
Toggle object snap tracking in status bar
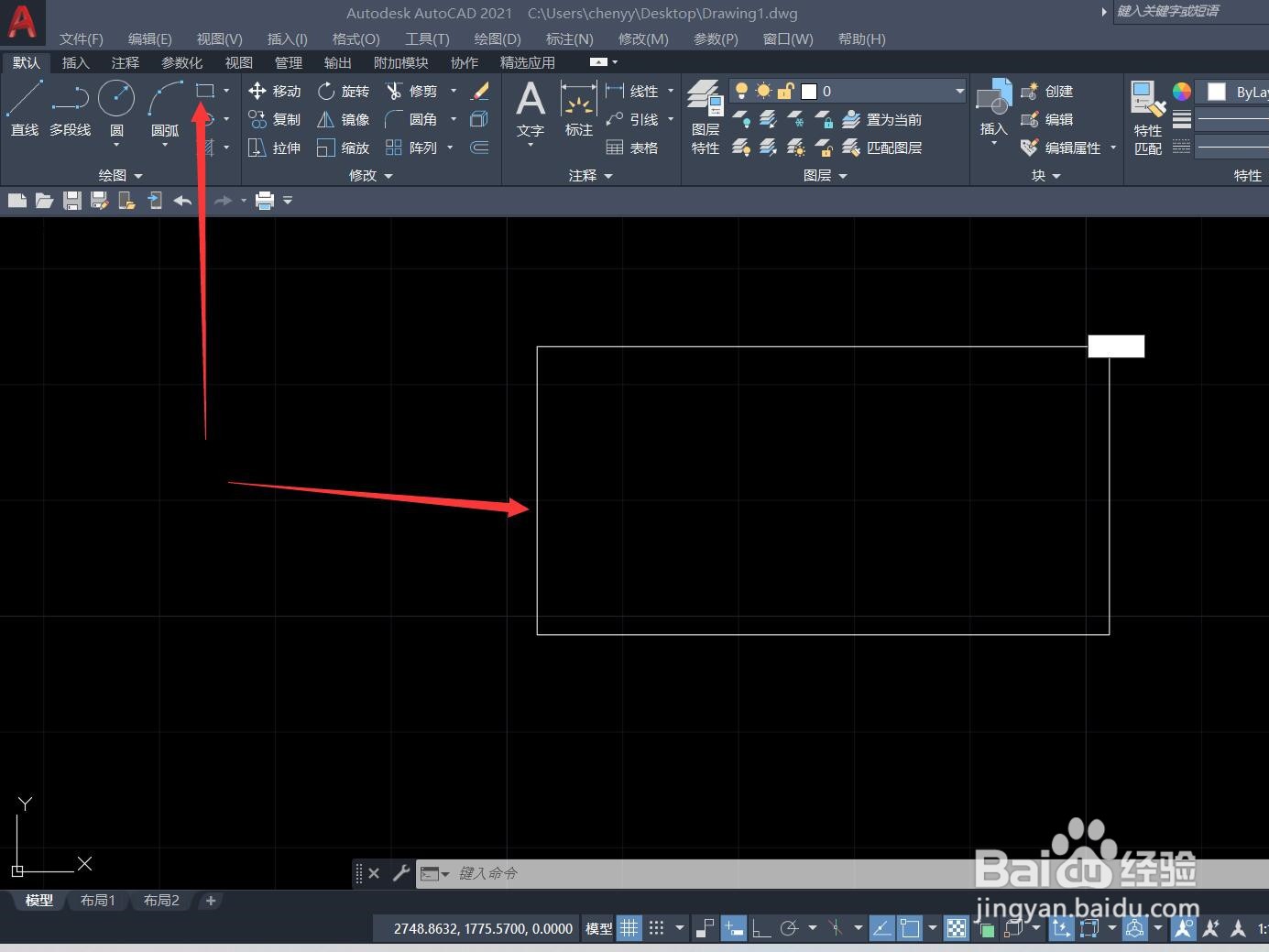point(881,928)
